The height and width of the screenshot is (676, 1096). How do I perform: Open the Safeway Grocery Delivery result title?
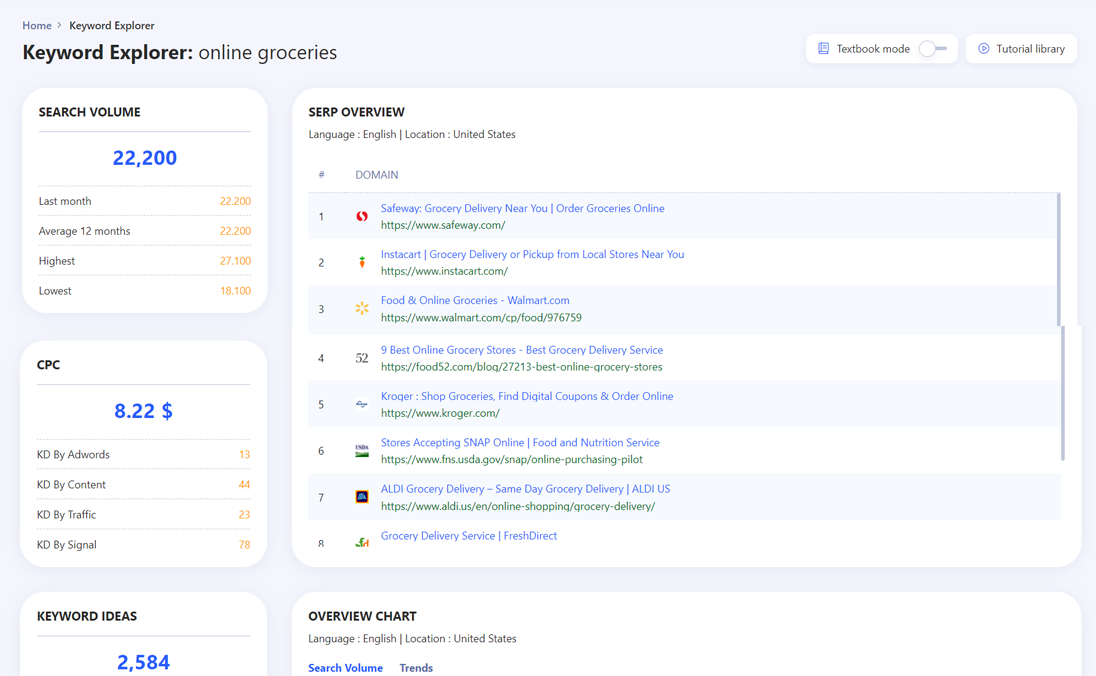click(522, 208)
